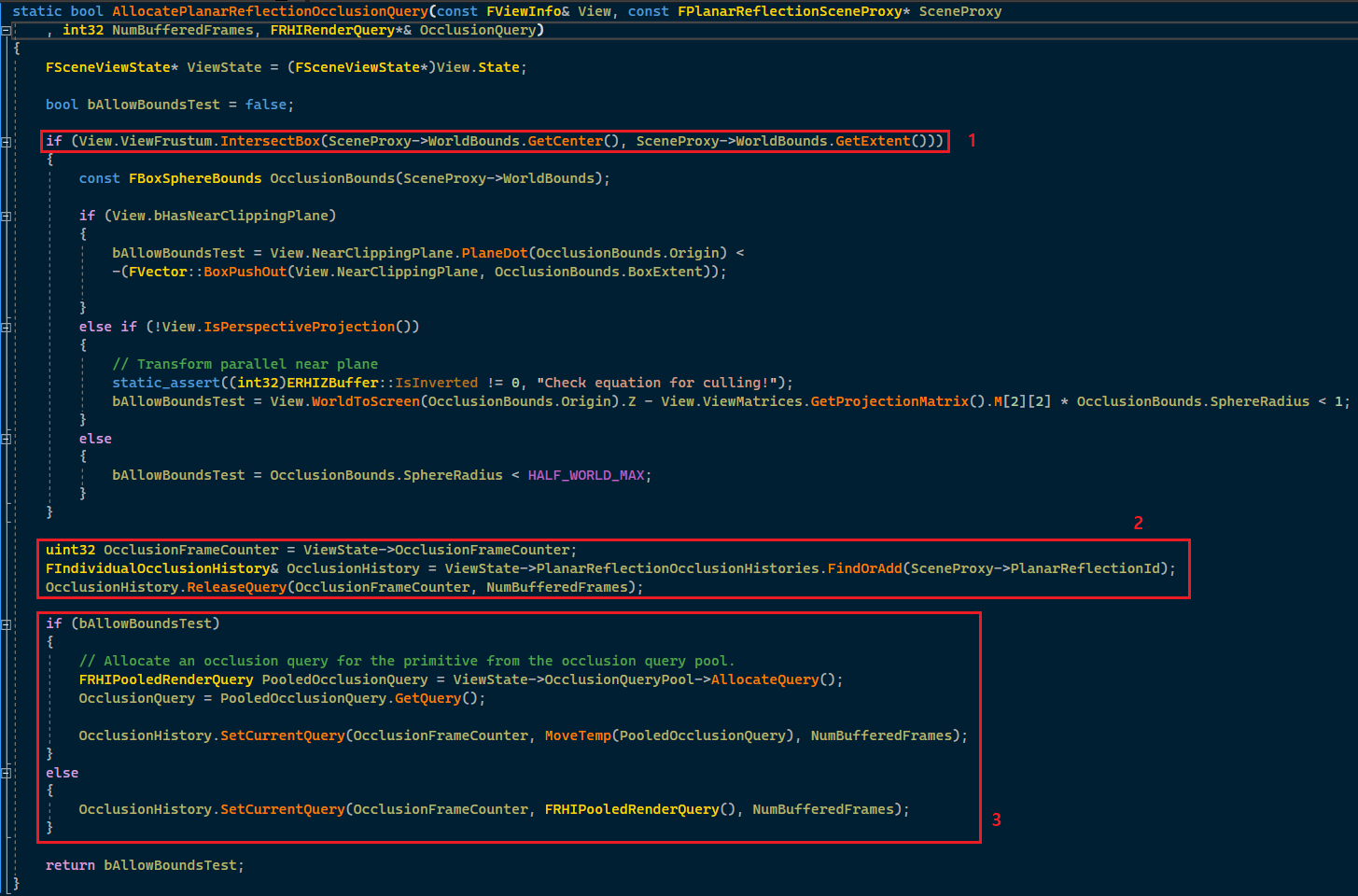The width and height of the screenshot is (1358, 896).
Task: Collapse the final else block before return
Action: pos(6,773)
